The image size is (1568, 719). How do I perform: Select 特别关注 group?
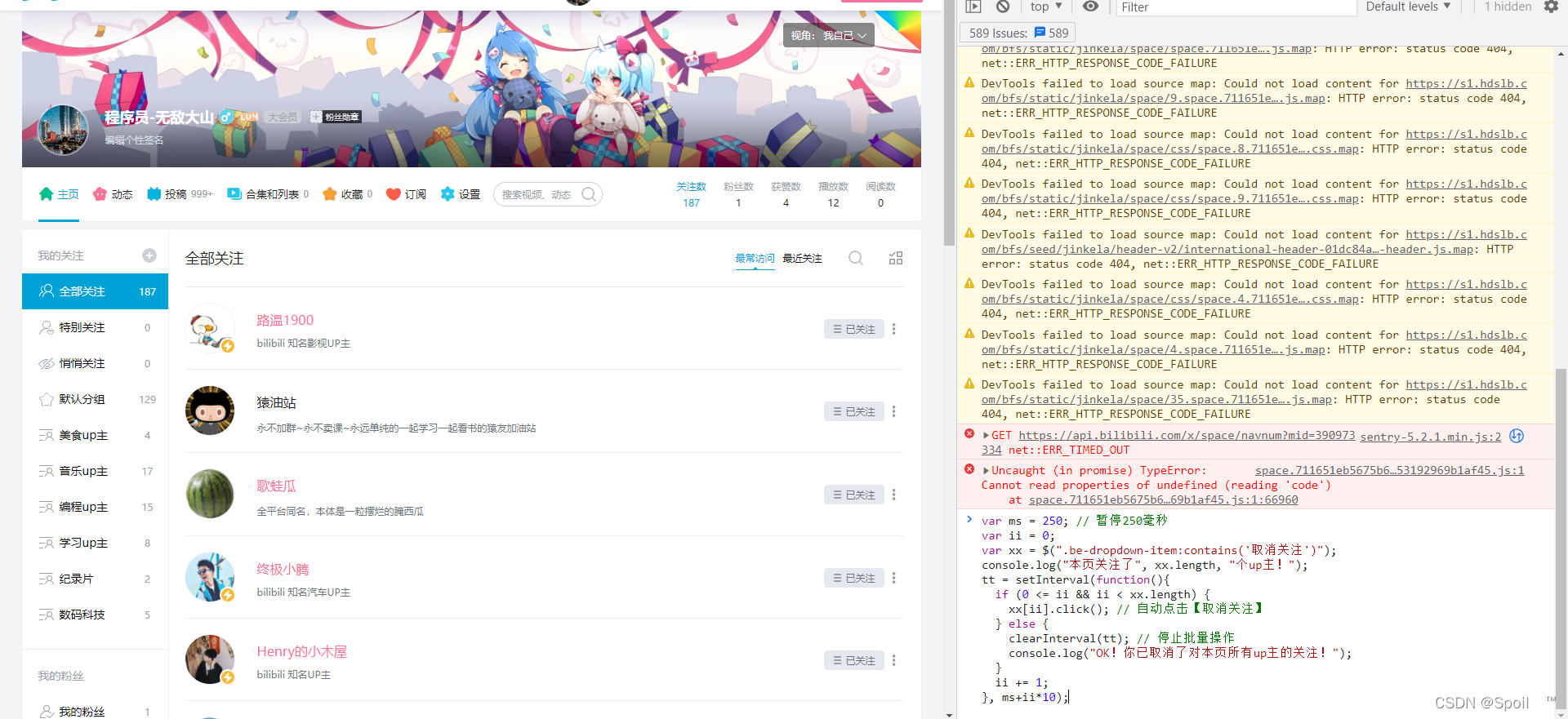pos(95,327)
